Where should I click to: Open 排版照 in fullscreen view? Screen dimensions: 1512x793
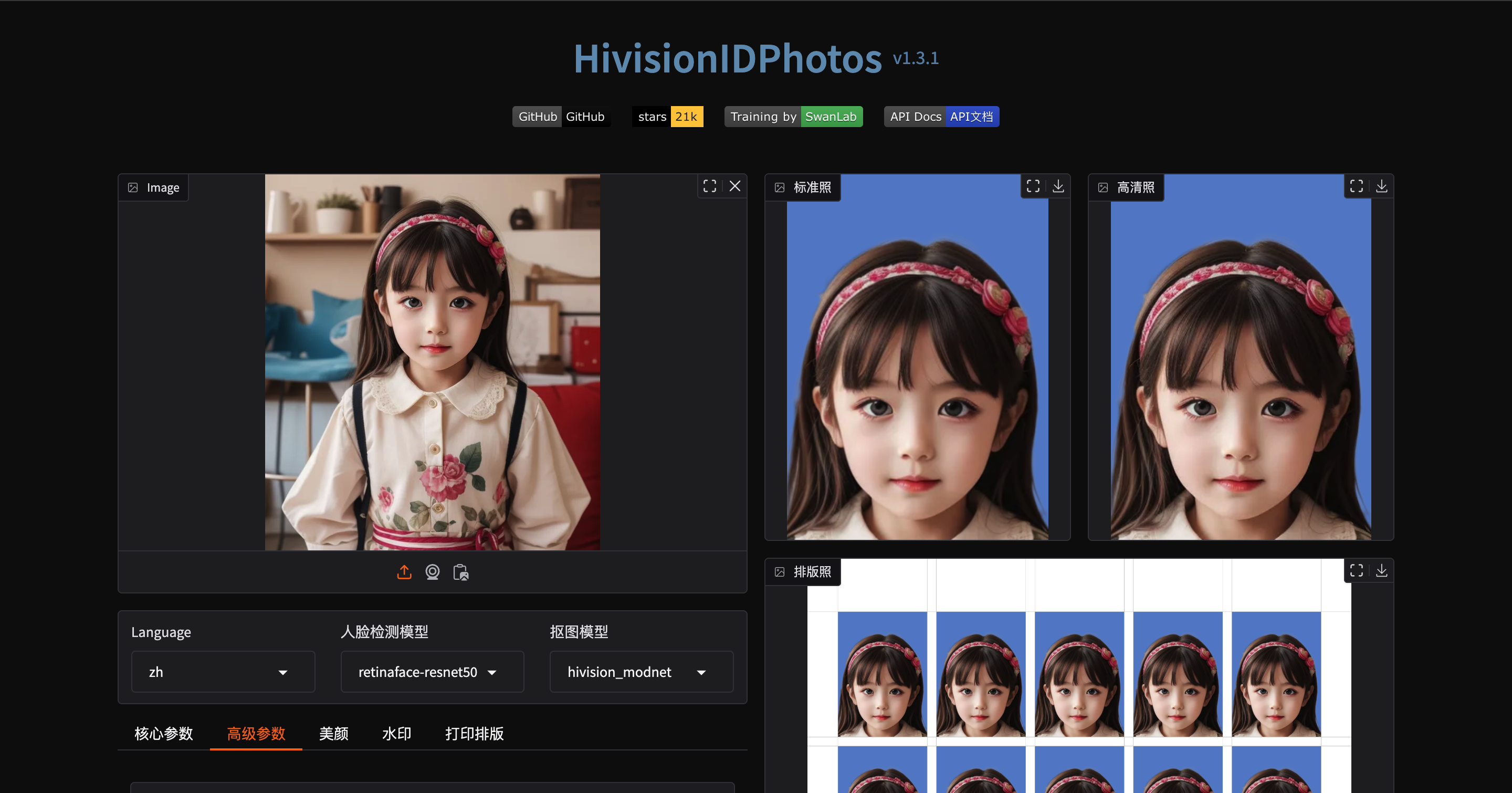pyautogui.click(x=1357, y=570)
